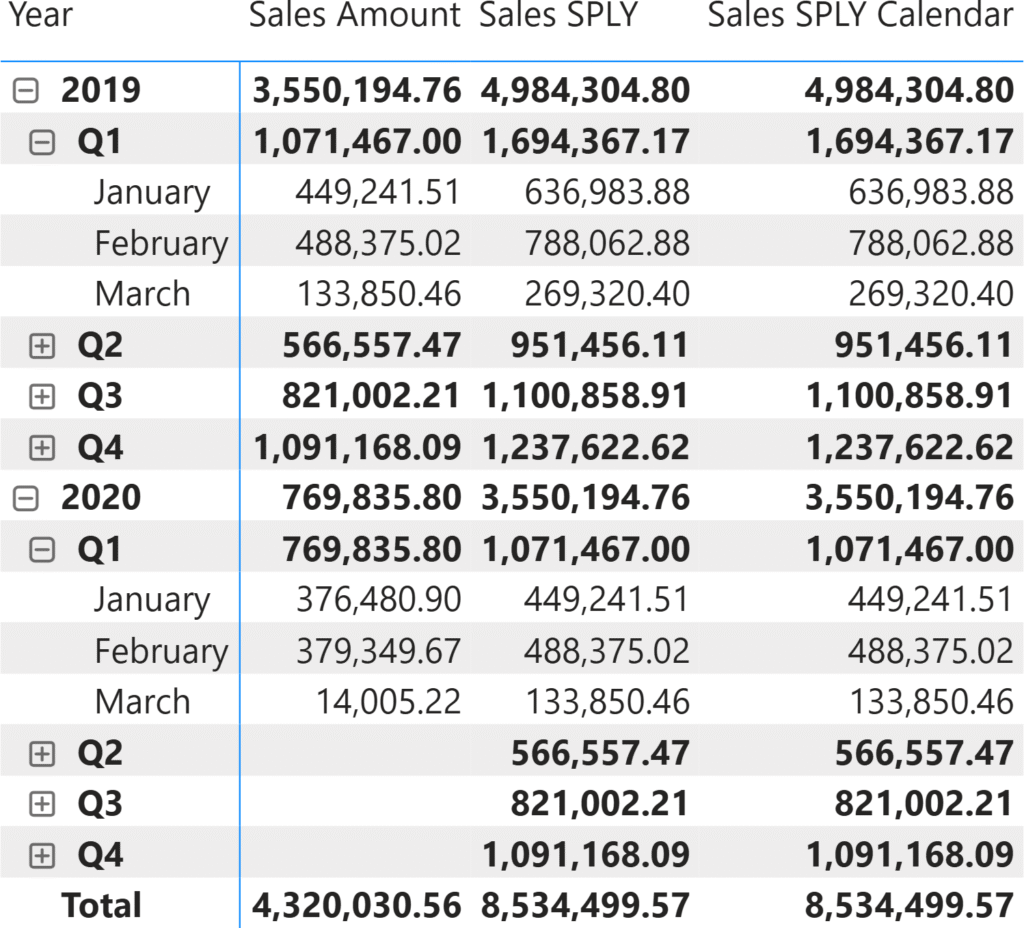1024x928 pixels.
Task: Sort by Sales Amount column header
Action: (354, 16)
